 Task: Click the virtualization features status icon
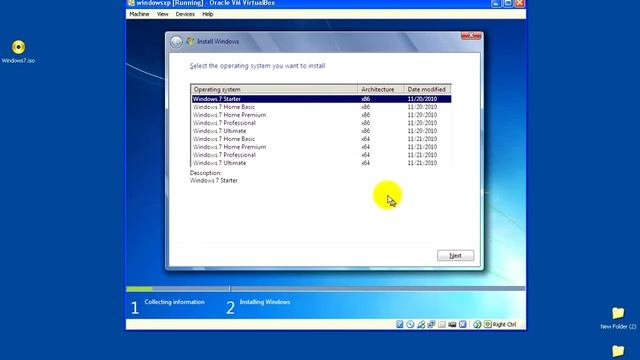pyautogui.click(x=462, y=324)
